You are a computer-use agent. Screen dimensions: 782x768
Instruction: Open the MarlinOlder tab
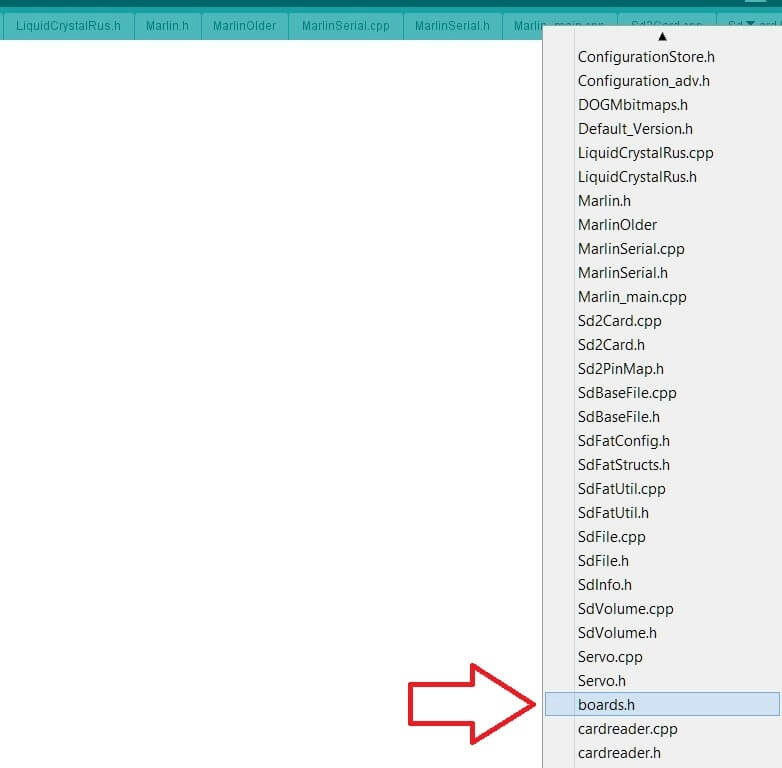244,25
